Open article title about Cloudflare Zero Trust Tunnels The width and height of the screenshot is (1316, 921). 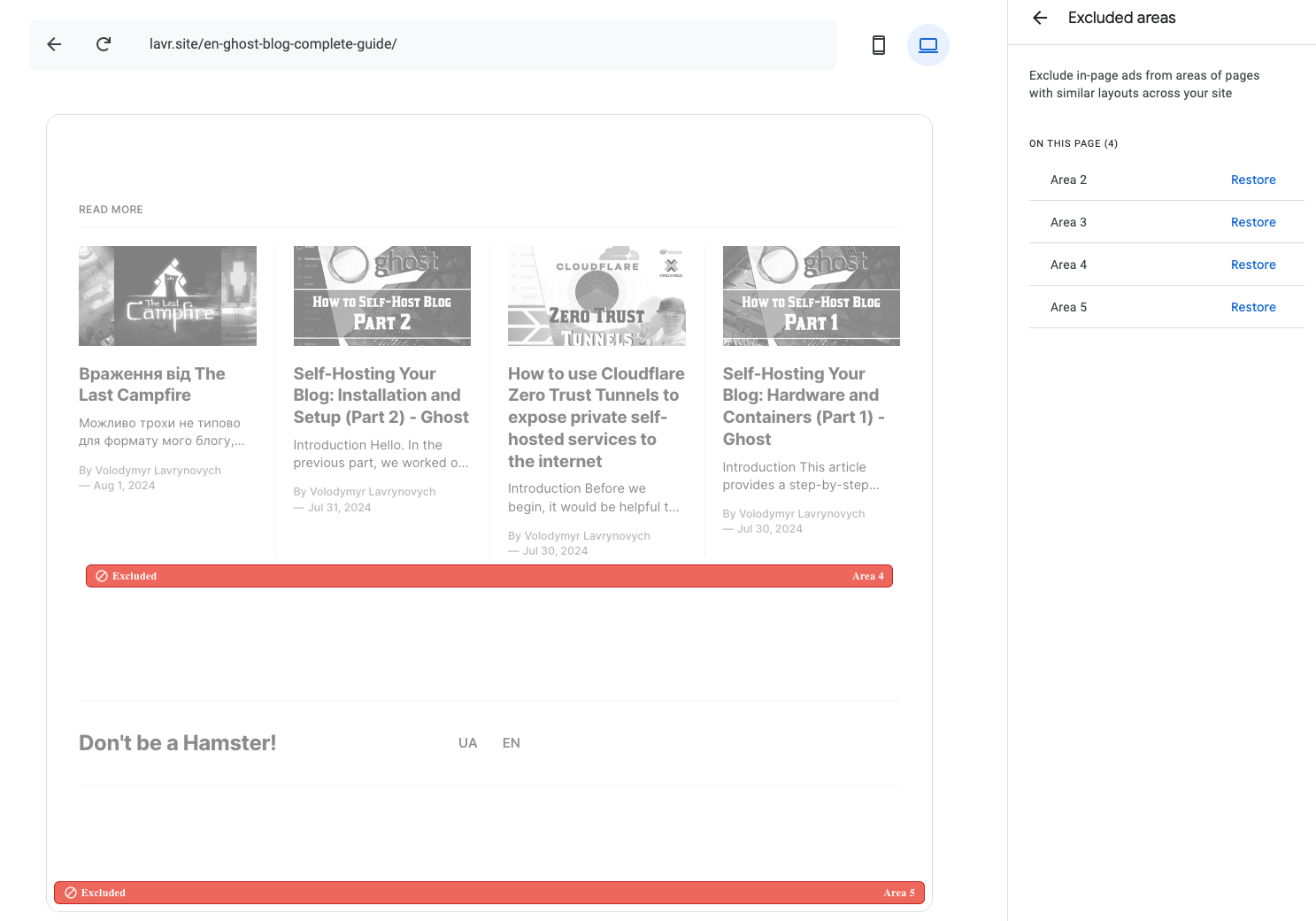[596, 417]
